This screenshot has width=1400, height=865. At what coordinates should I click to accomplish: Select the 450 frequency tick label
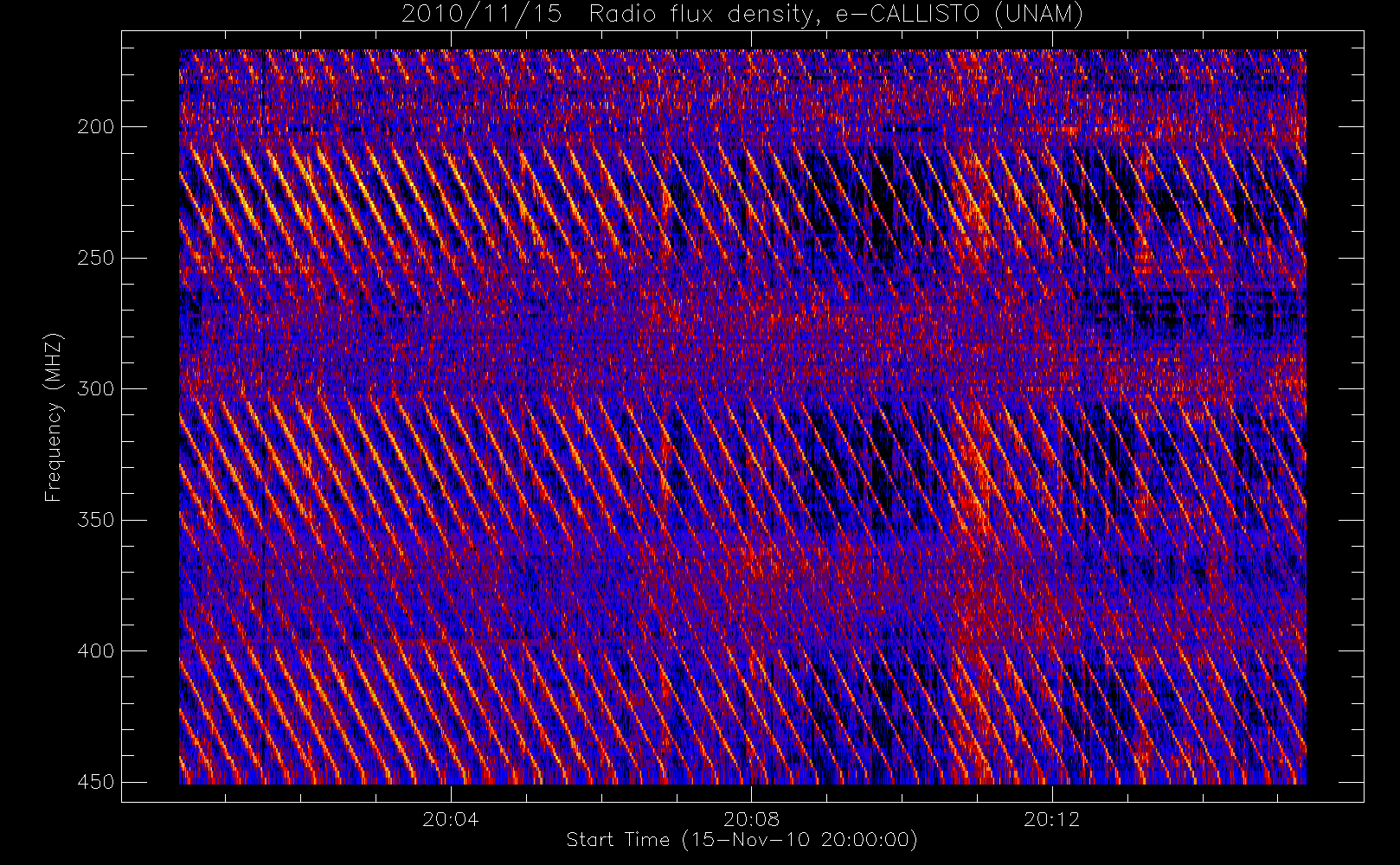click(96, 782)
